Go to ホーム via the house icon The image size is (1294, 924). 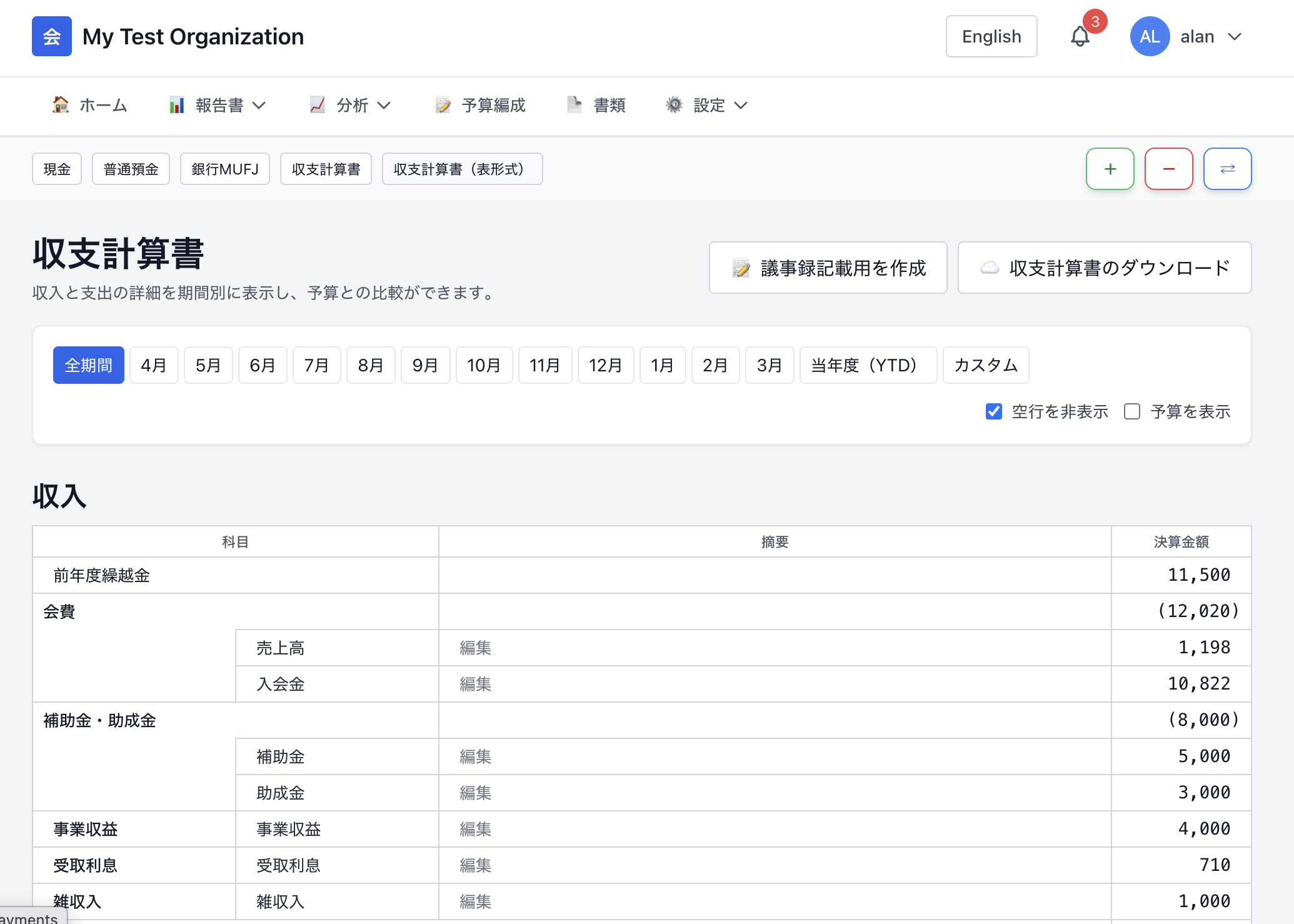coord(61,105)
